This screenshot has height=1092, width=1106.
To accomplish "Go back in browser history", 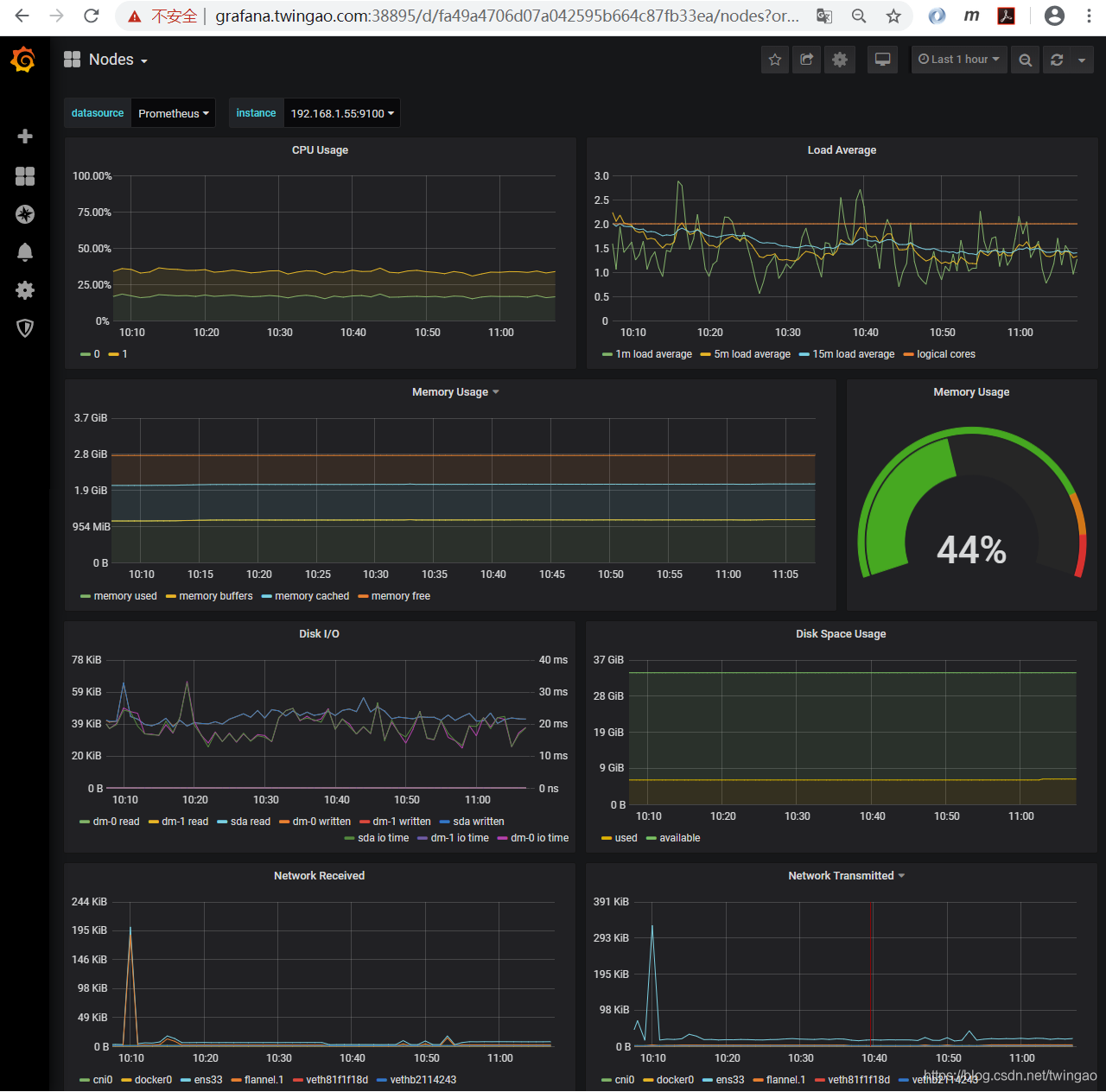I will (22, 16).
